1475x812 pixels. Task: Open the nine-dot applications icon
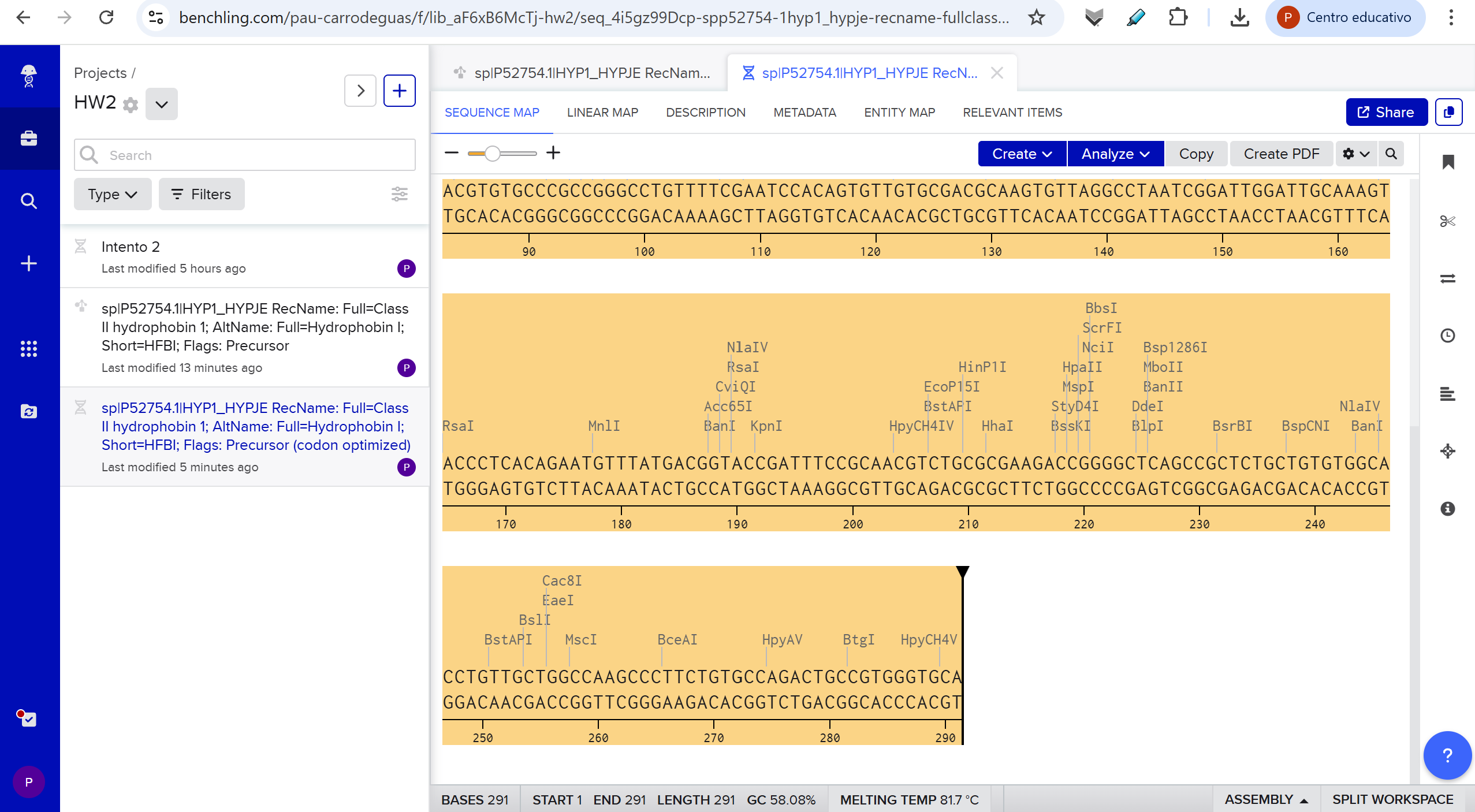(29, 348)
